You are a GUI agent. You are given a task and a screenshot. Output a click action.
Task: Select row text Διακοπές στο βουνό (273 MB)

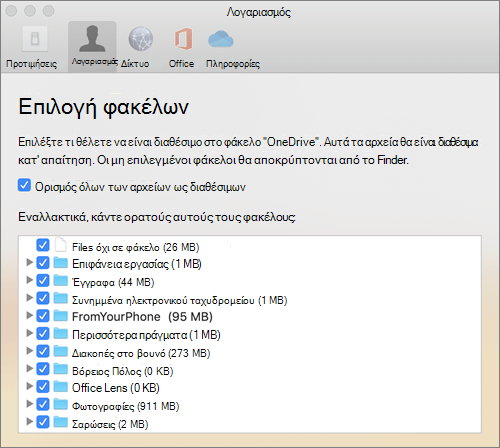141,353
